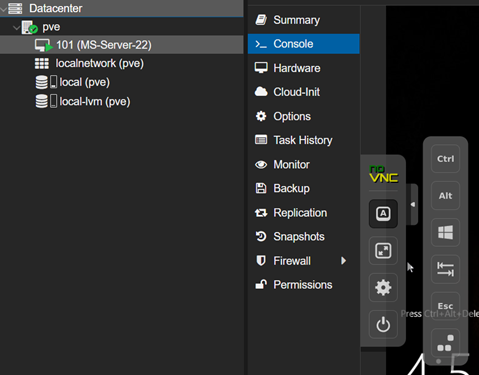479x375 pixels.
Task: Select VM 101 (MS-Server-22)
Action: pyautogui.click(x=122, y=45)
